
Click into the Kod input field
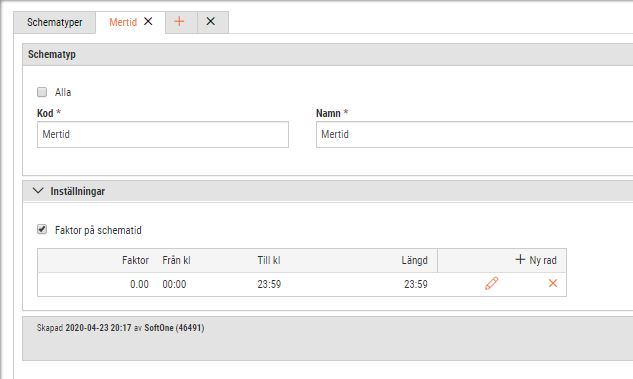coord(163,134)
